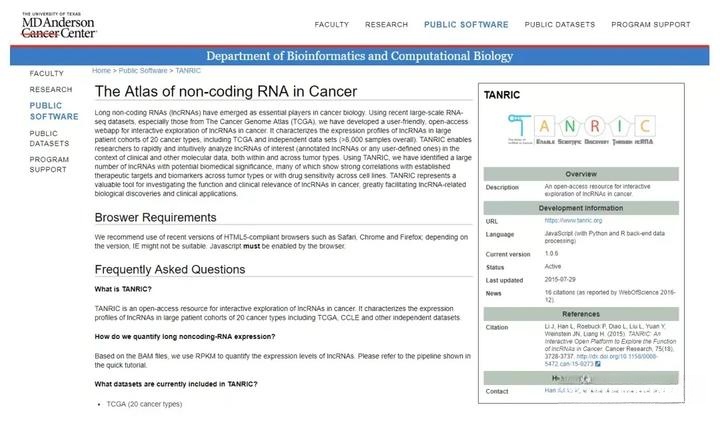
Task: Select Program Support in the left sidebar
Action: point(49,164)
